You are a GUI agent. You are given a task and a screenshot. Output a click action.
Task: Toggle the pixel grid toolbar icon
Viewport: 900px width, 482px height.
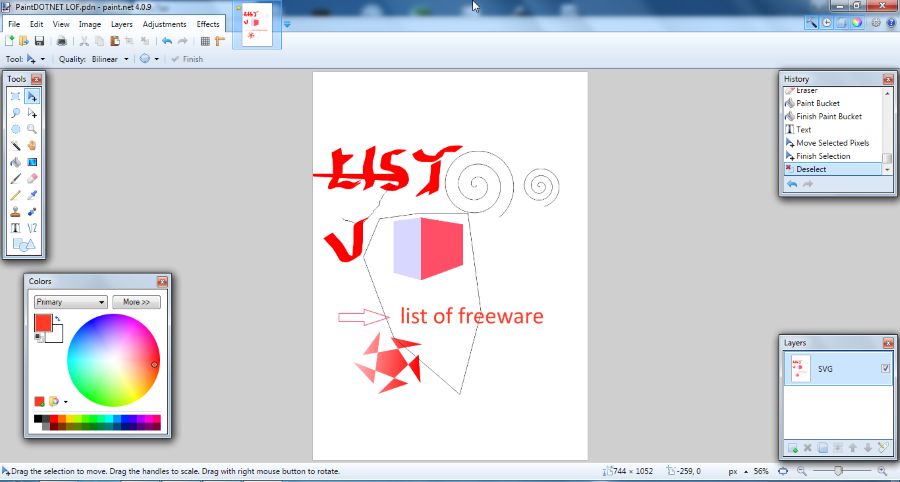pyautogui.click(x=205, y=41)
